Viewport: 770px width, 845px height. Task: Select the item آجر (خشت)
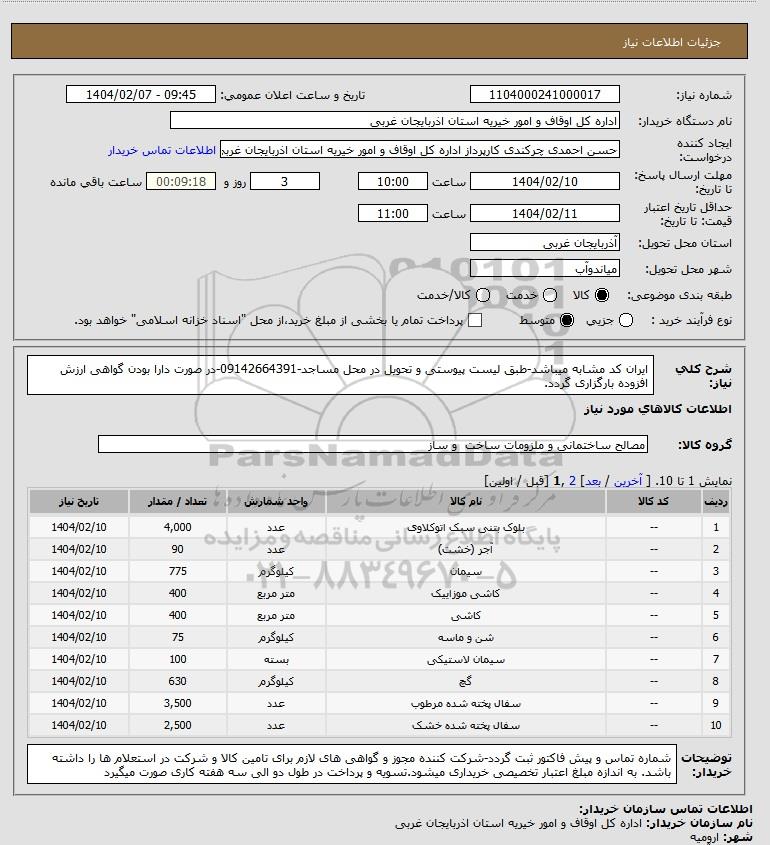click(466, 549)
